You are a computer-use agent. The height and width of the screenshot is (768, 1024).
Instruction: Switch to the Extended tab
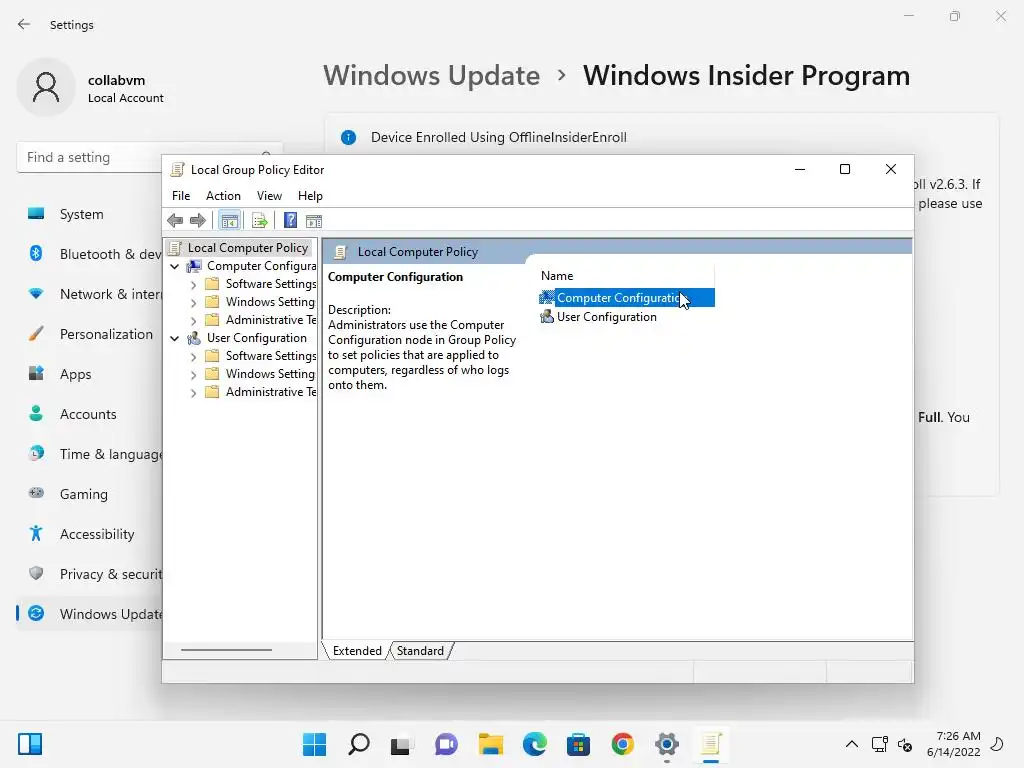(x=357, y=650)
